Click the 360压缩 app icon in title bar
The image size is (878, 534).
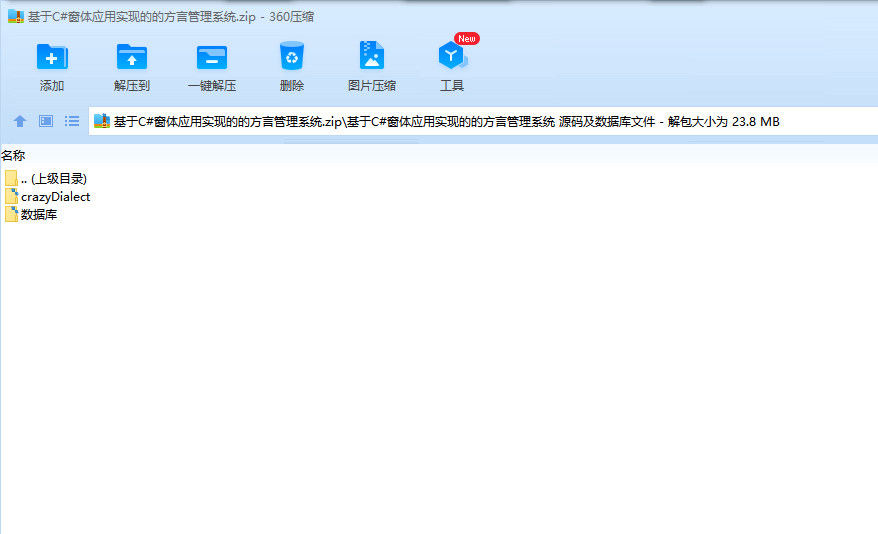click(16, 17)
